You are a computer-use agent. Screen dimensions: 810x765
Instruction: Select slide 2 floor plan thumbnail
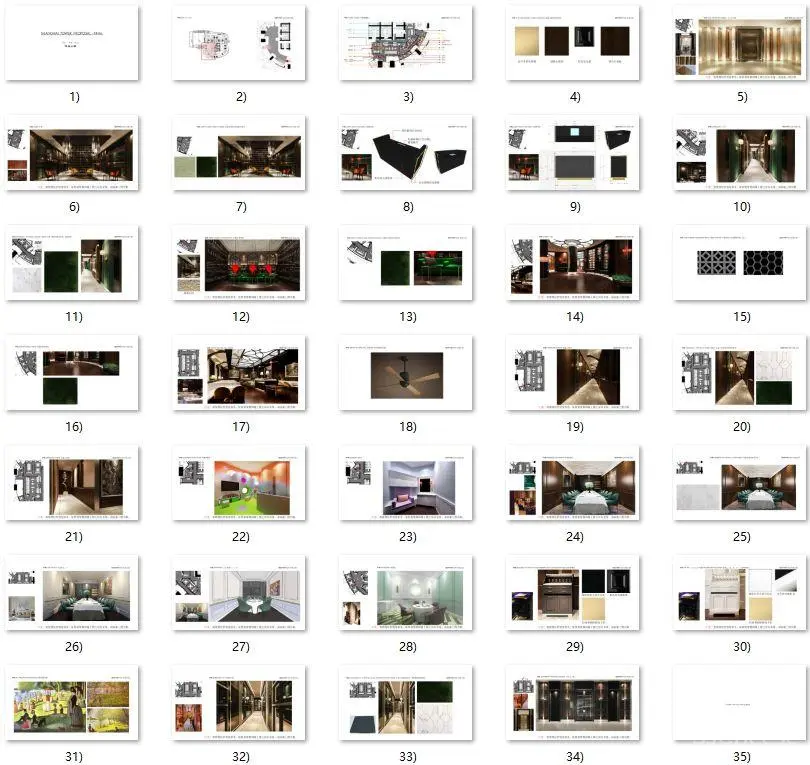coord(239,43)
